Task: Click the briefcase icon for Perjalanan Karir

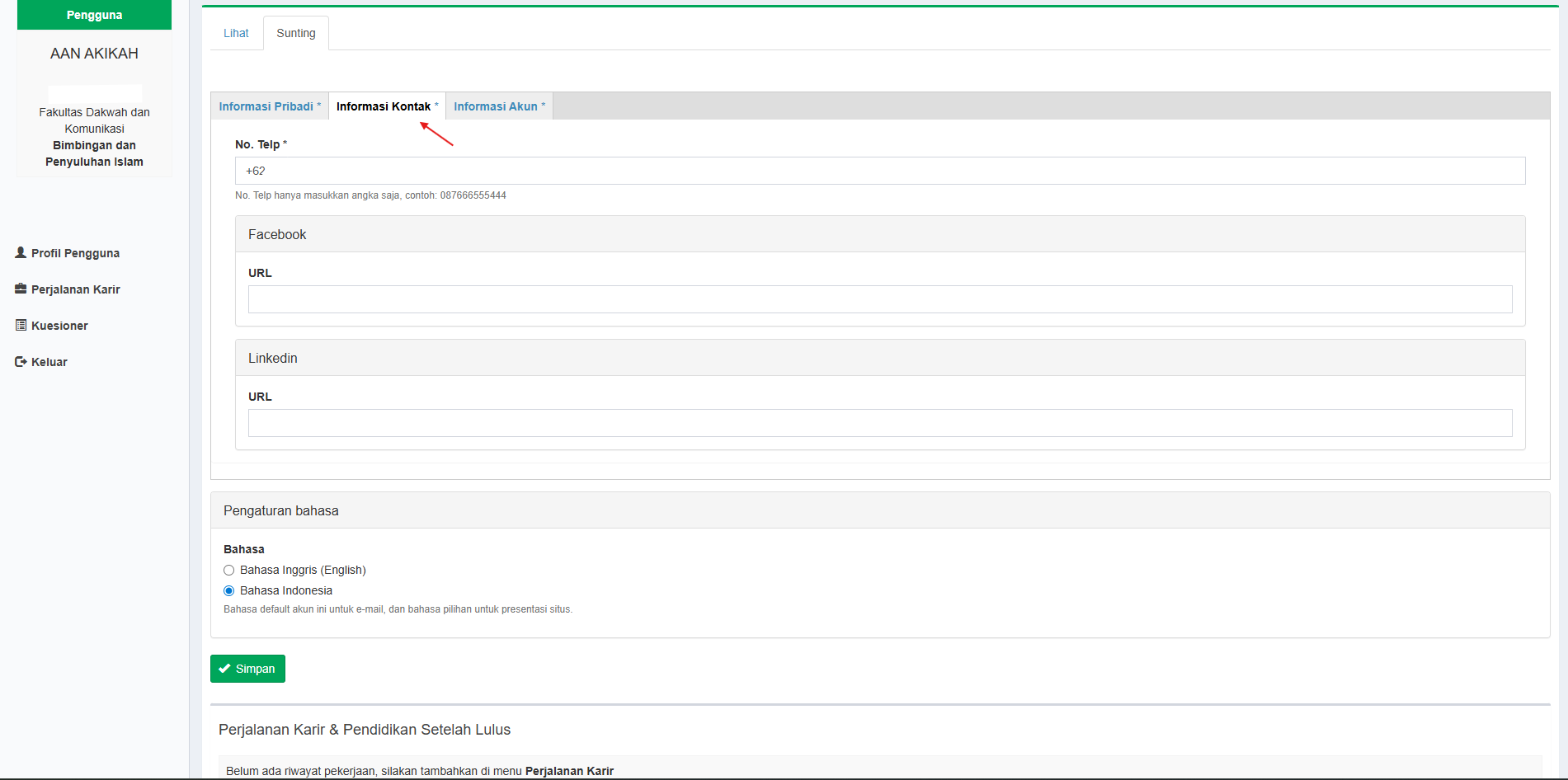Action: (x=21, y=289)
